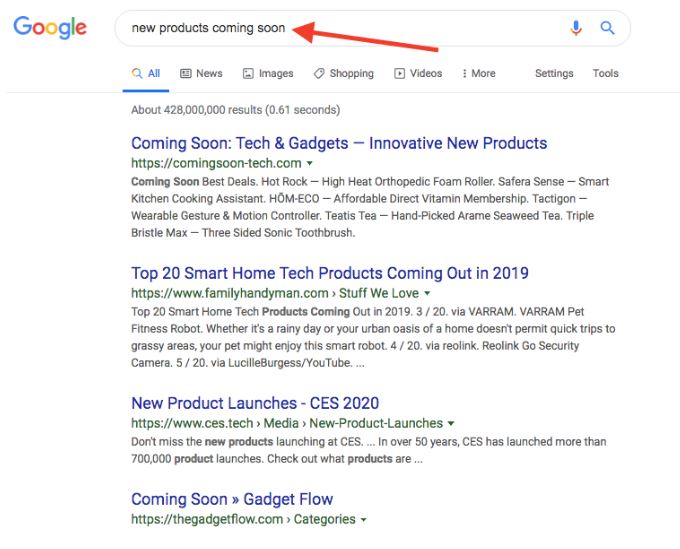Click the Google logo
Viewport: 680px width, 549px height.
[50, 28]
